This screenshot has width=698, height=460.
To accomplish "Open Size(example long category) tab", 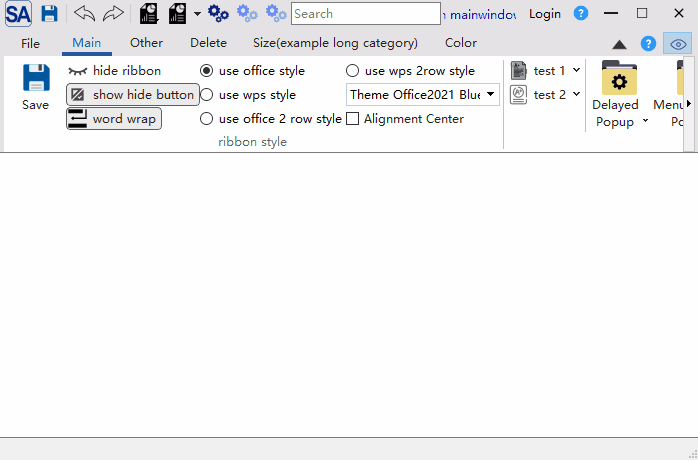I will pyautogui.click(x=335, y=43).
